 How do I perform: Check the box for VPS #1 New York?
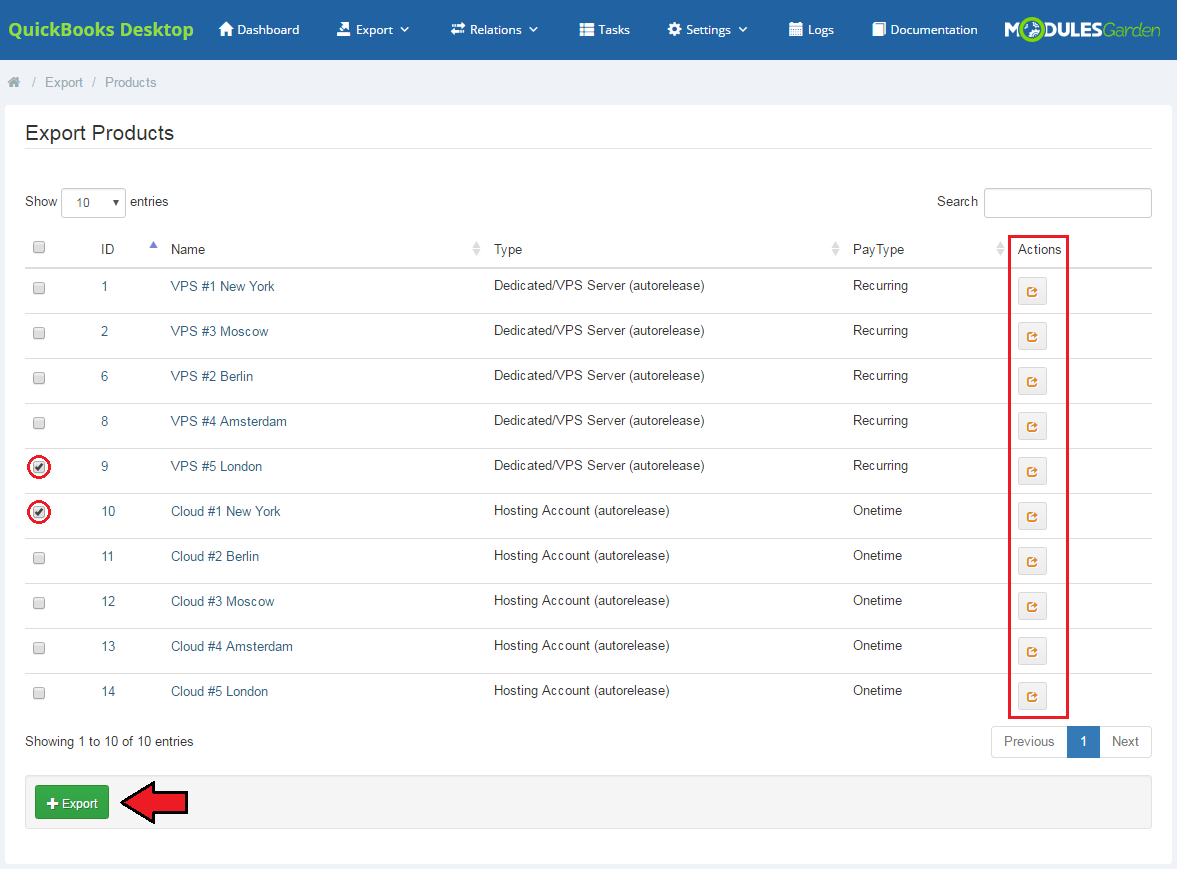pyautogui.click(x=39, y=287)
